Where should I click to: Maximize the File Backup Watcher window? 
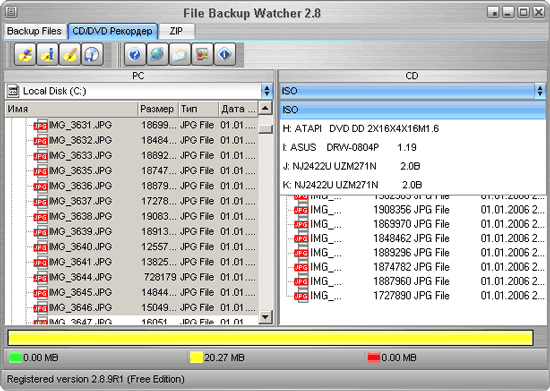(523, 12)
